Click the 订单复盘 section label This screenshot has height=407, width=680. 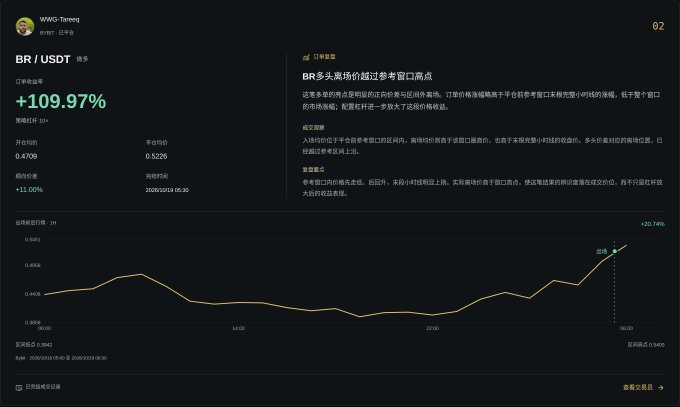pos(324,57)
